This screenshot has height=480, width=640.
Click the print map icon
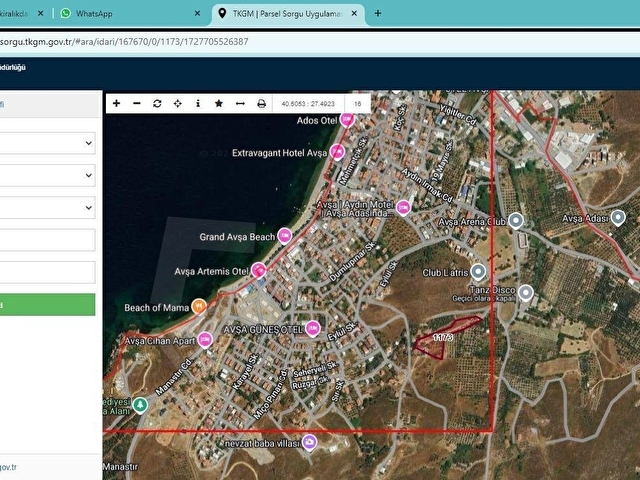[x=262, y=103]
